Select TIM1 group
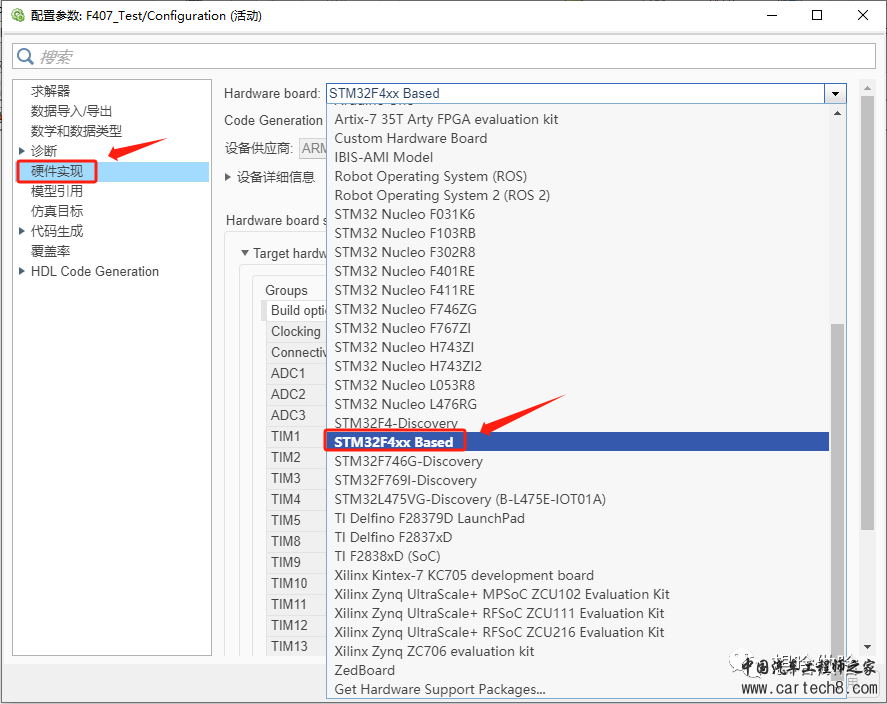887x704 pixels. [x=295, y=436]
